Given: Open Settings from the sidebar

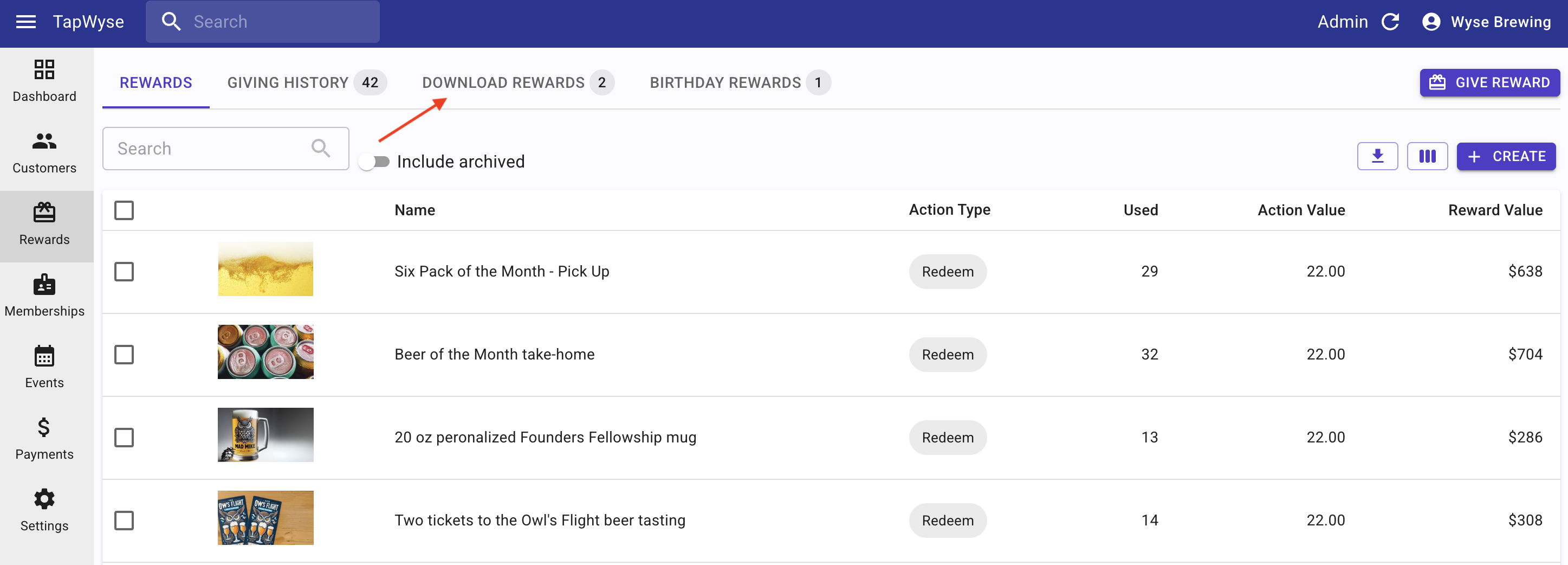Looking at the screenshot, I should pos(44,510).
